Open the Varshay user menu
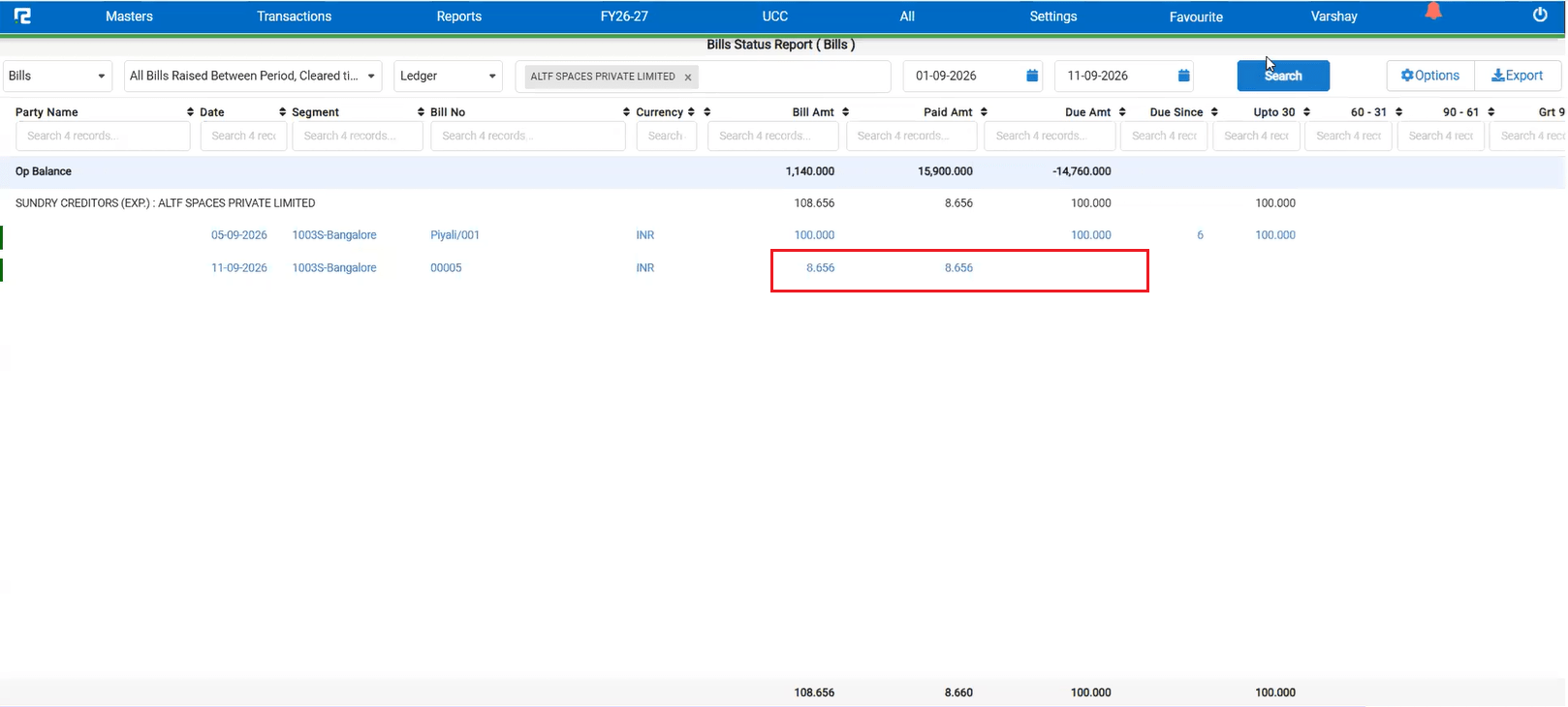The width and height of the screenshot is (1568, 707). (x=1333, y=16)
